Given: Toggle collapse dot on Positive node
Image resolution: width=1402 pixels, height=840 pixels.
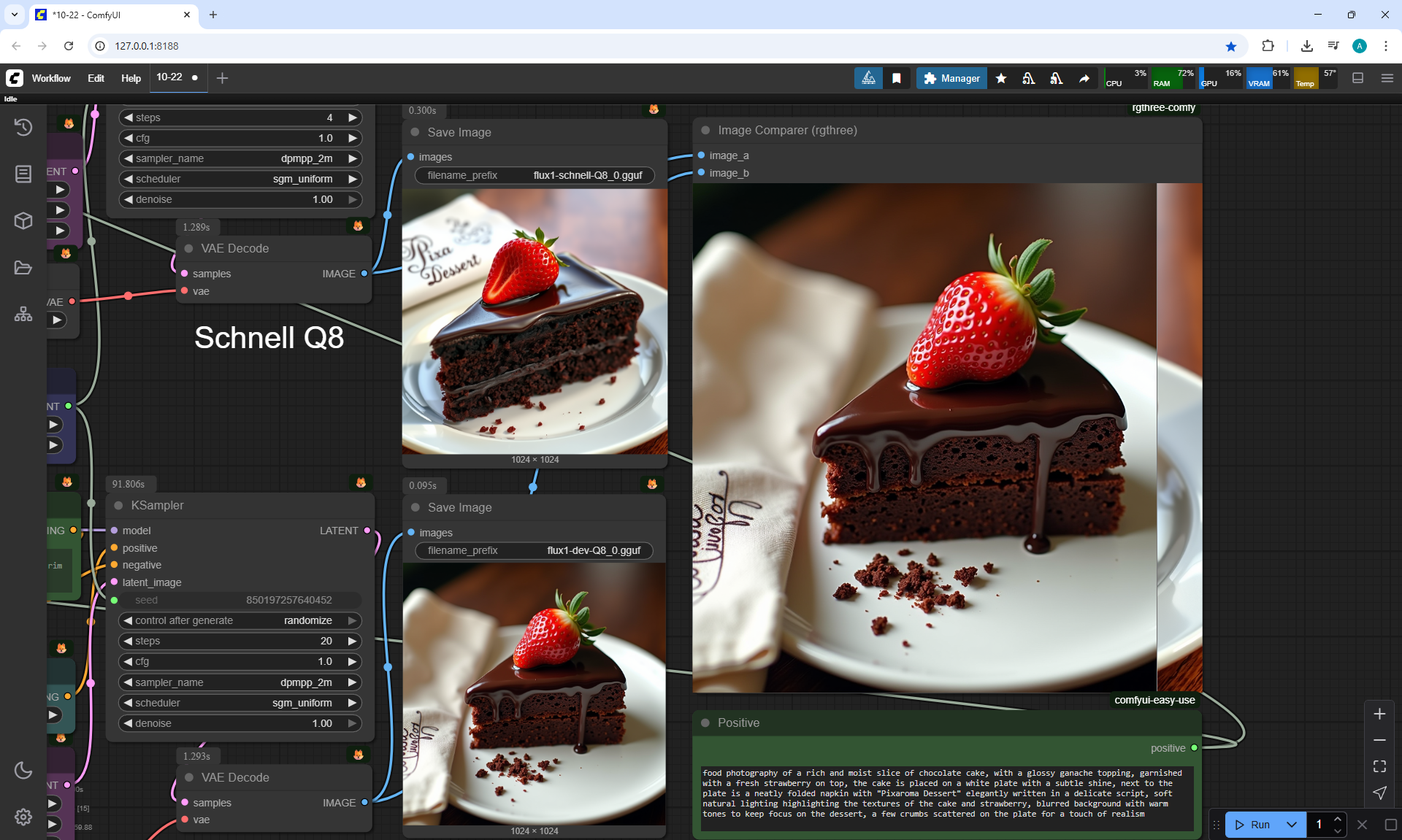Looking at the screenshot, I should point(705,723).
